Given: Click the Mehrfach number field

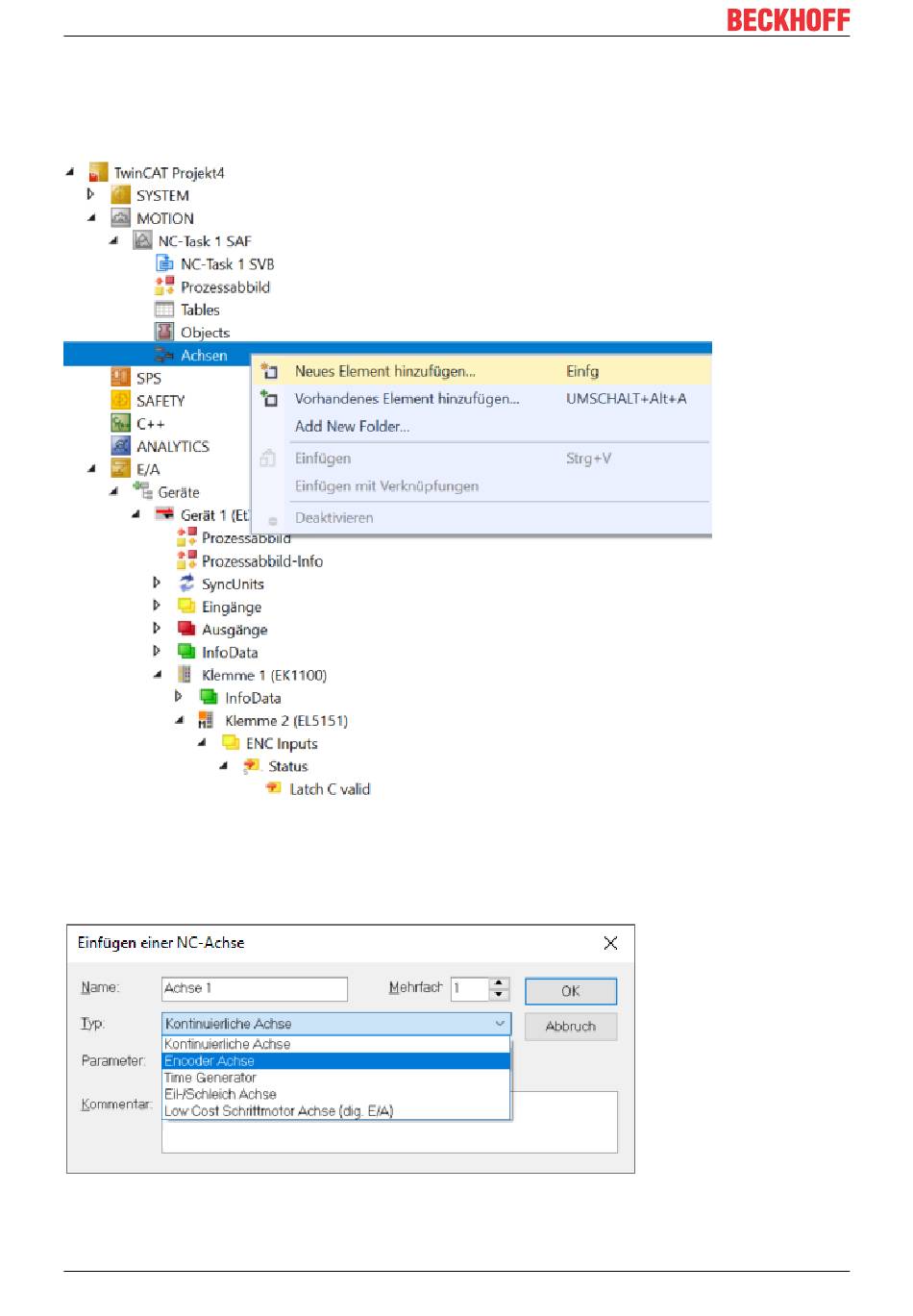Looking at the screenshot, I should point(471,988).
